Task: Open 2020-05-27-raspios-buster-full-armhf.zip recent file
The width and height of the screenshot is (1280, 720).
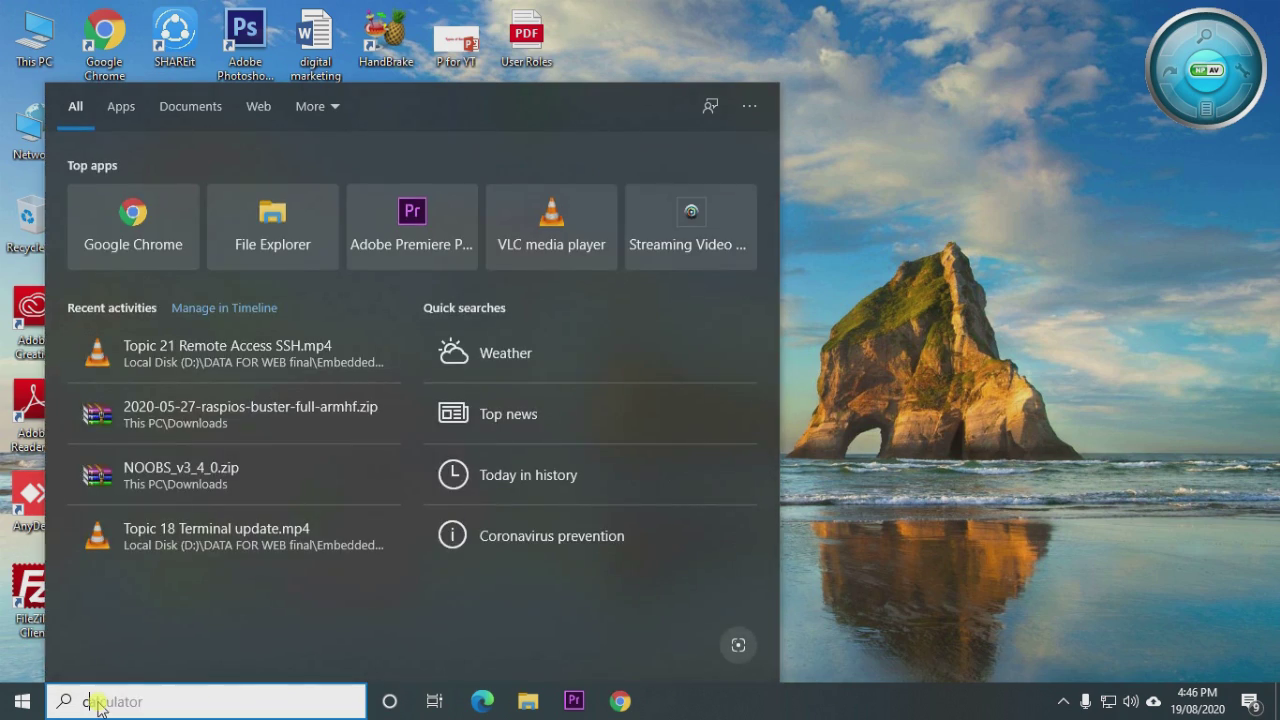Action: (234, 414)
